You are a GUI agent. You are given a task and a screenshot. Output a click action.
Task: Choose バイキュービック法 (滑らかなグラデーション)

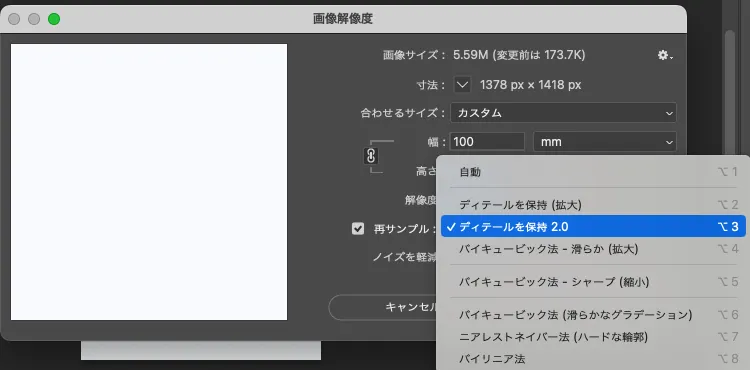(x=593, y=315)
